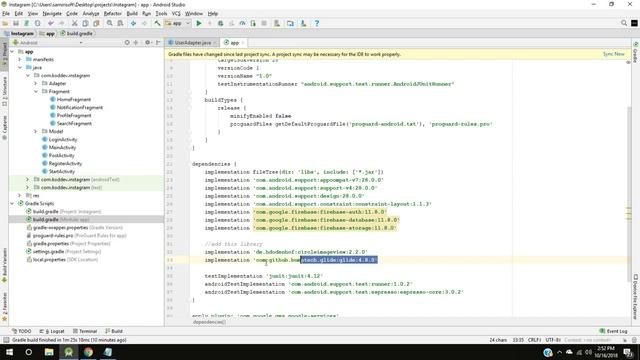This screenshot has width=640, height=360.
Task: Click the CRLF line separator status item
Action: point(534,340)
